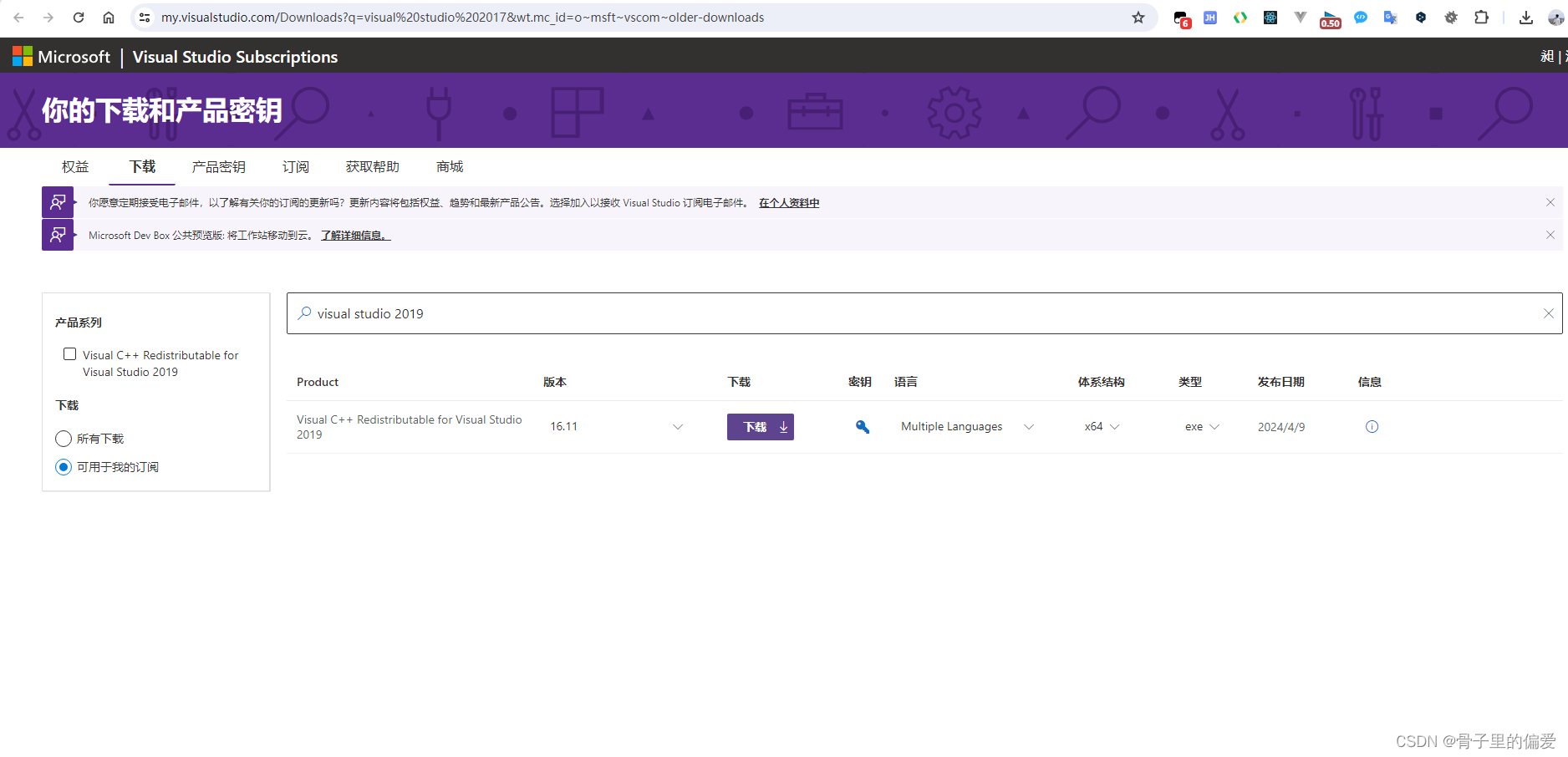Click the purple 下载 download button
1568x757 pixels.
761,427
